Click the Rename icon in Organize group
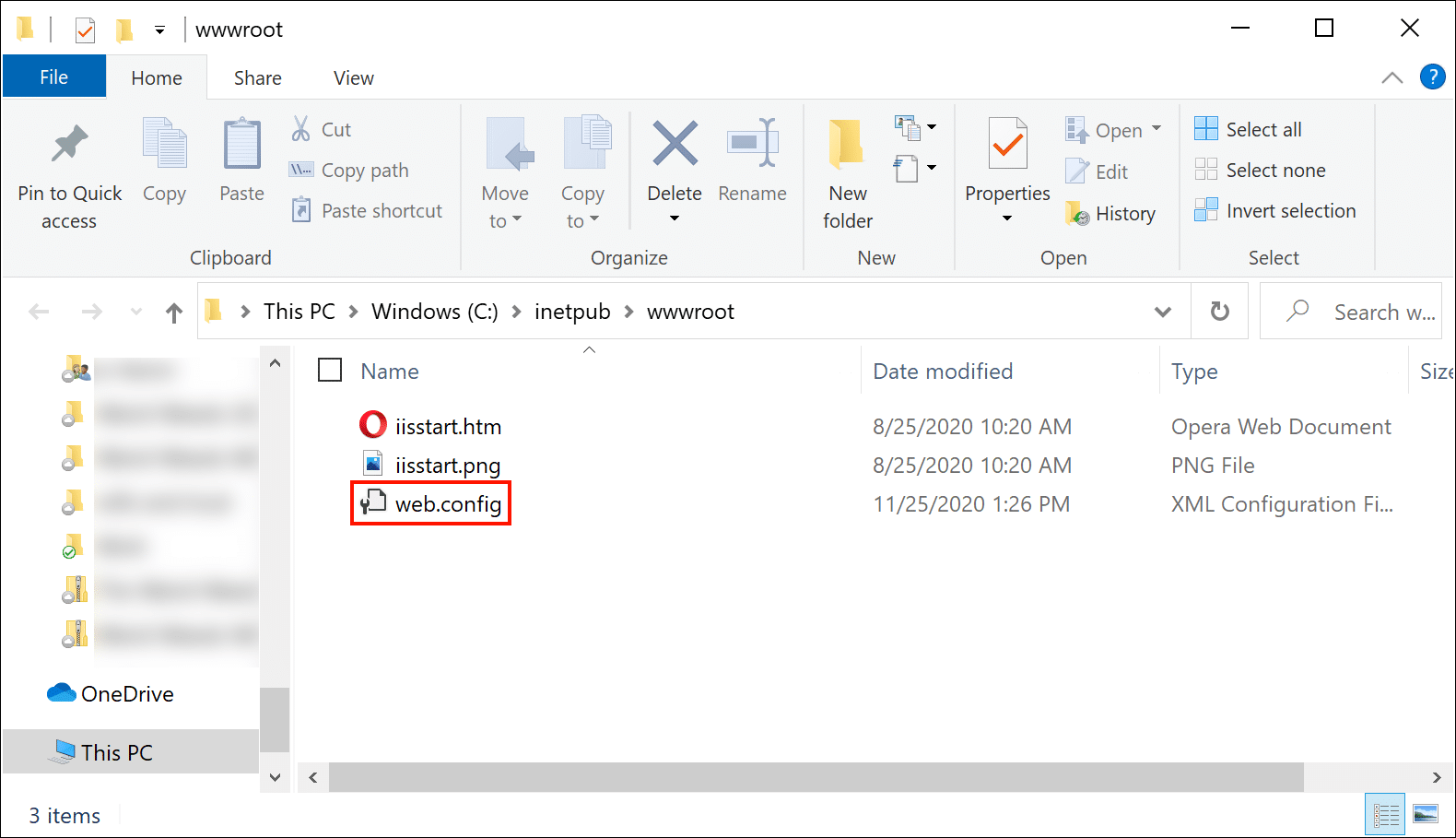Screen dimensions: 1456x838 [752, 145]
